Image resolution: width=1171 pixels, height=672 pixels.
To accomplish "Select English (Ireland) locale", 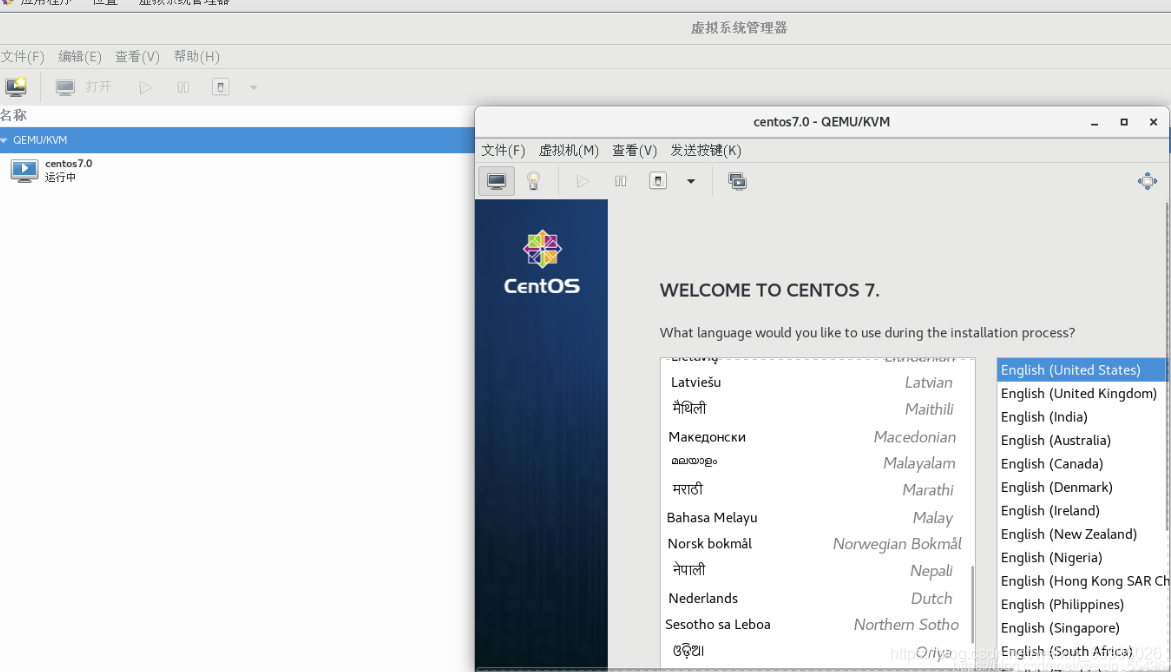I will (x=1081, y=511).
